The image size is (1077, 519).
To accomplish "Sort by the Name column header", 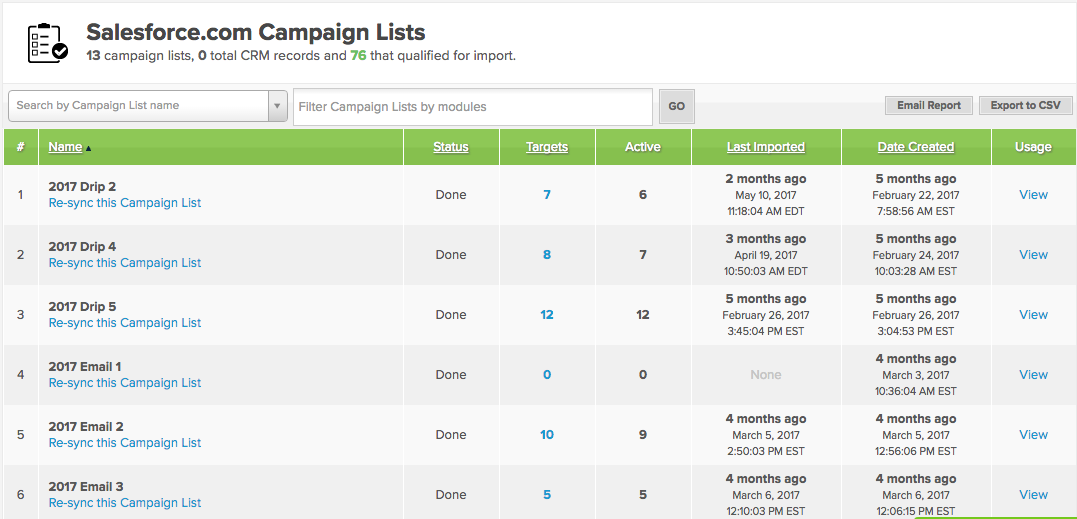I will coord(65,147).
